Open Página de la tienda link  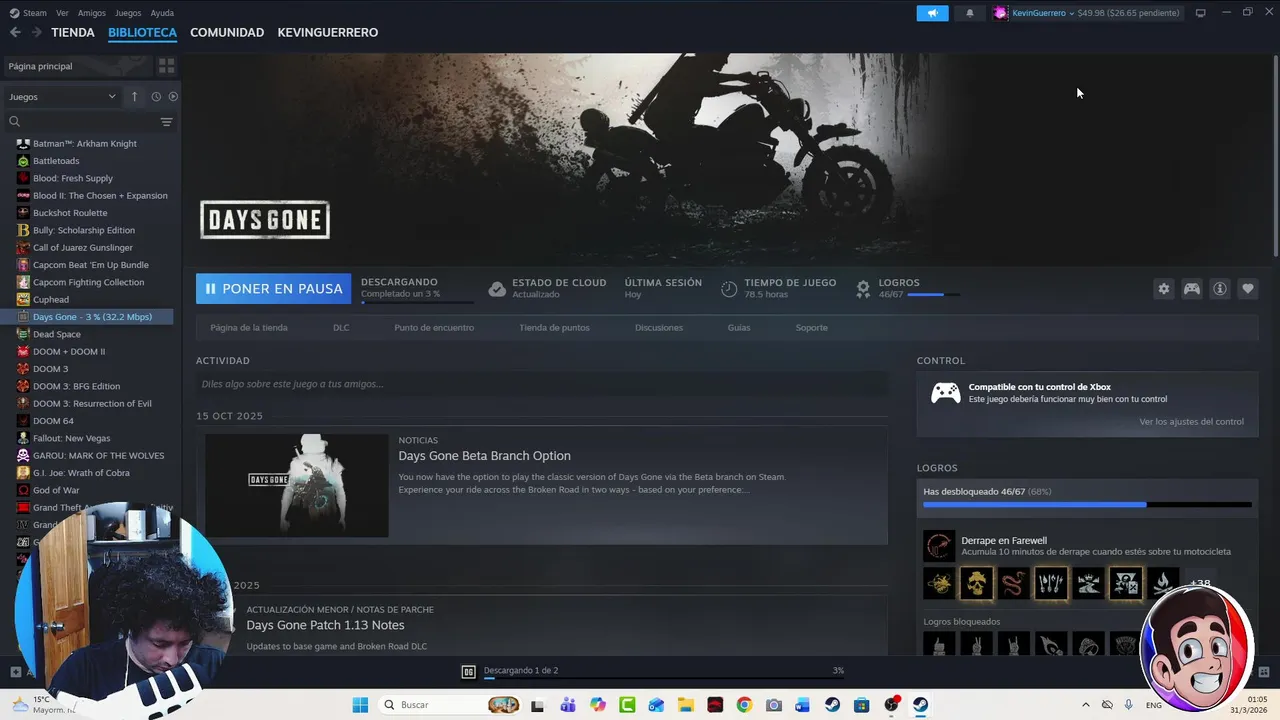[x=249, y=327]
